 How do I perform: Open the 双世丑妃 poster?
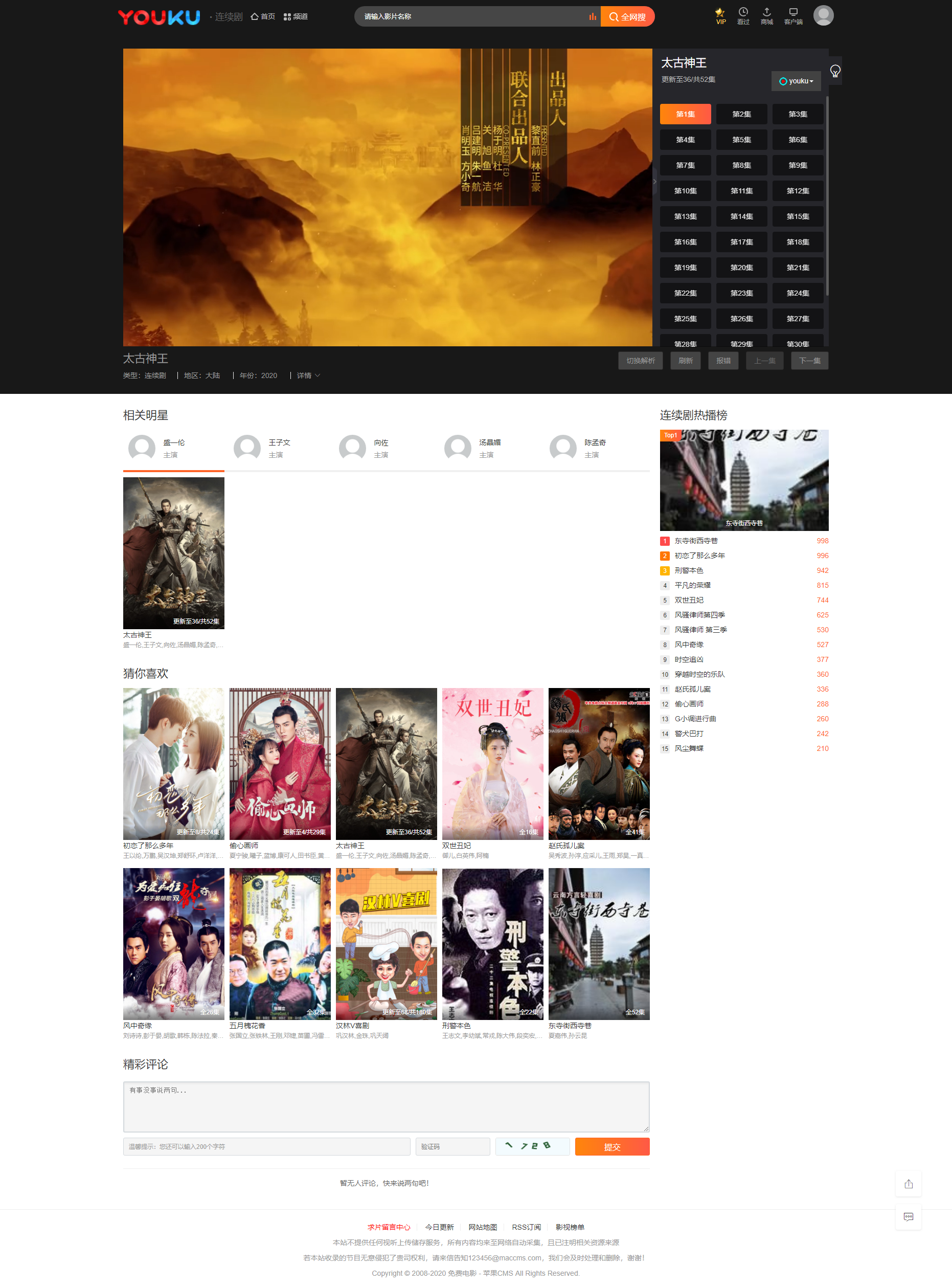tap(493, 764)
